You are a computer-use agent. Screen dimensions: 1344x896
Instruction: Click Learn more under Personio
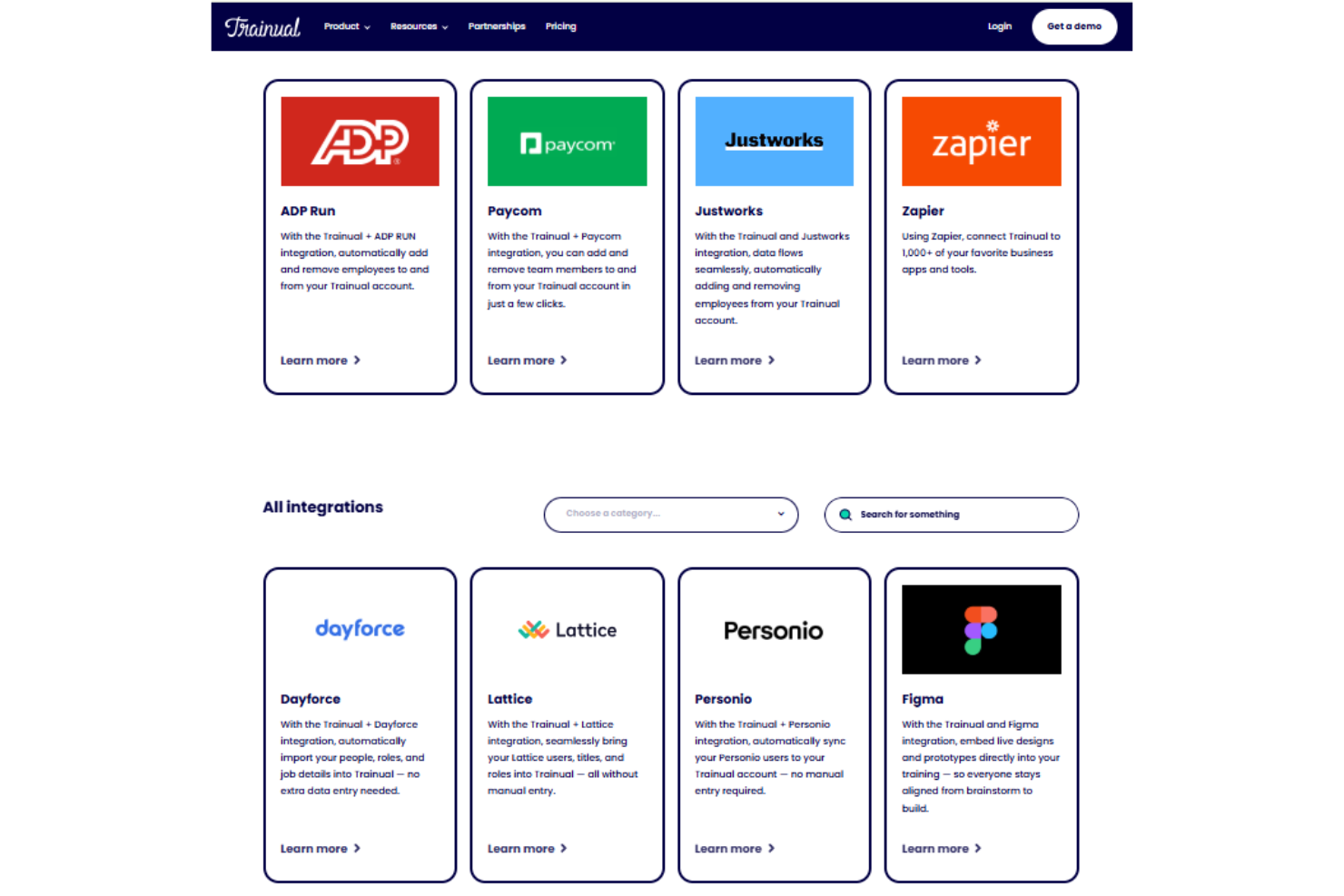coord(734,848)
